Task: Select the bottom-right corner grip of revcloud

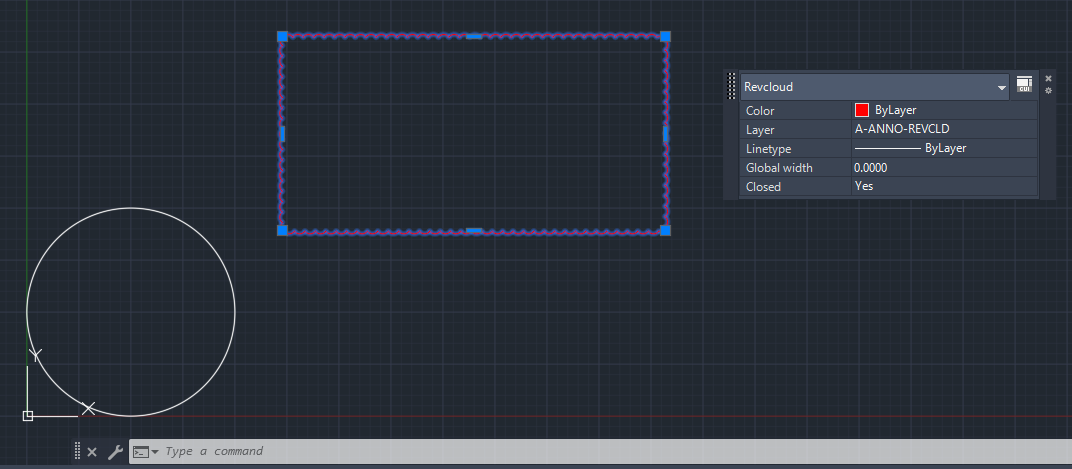Action: tap(665, 230)
